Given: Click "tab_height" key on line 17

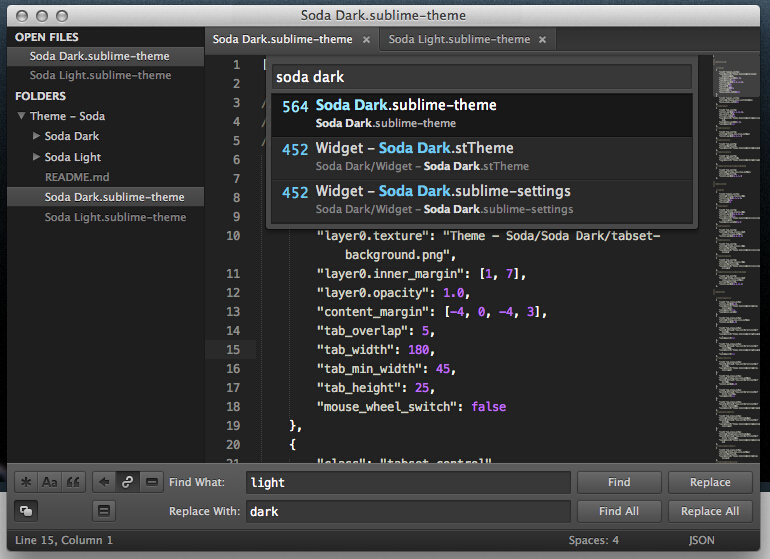Looking at the screenshot, I should point(359,388).
